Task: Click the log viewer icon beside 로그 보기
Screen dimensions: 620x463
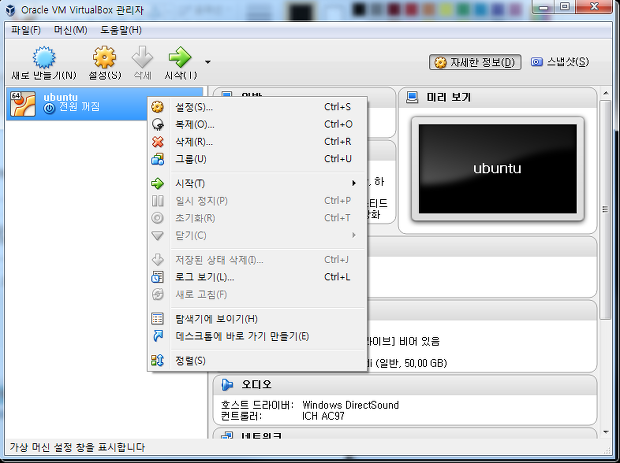Action: tap(157, 277)
